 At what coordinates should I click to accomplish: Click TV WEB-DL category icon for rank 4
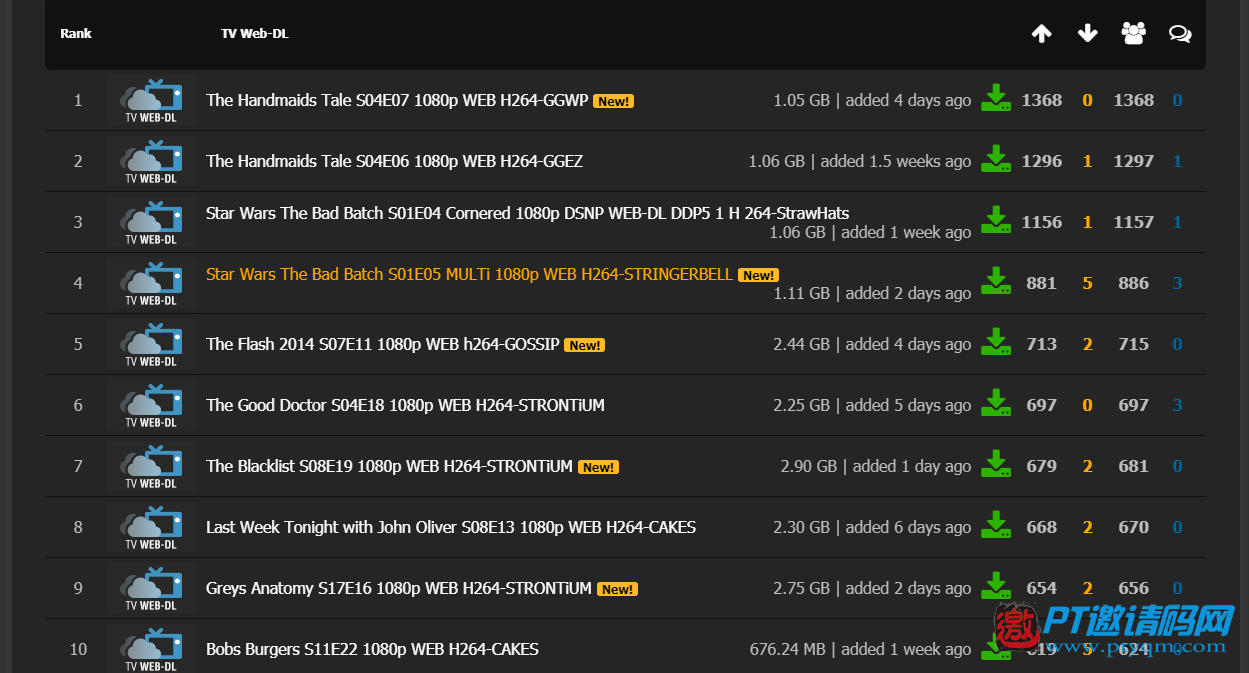pyautogui.click(x=151, y=284)
